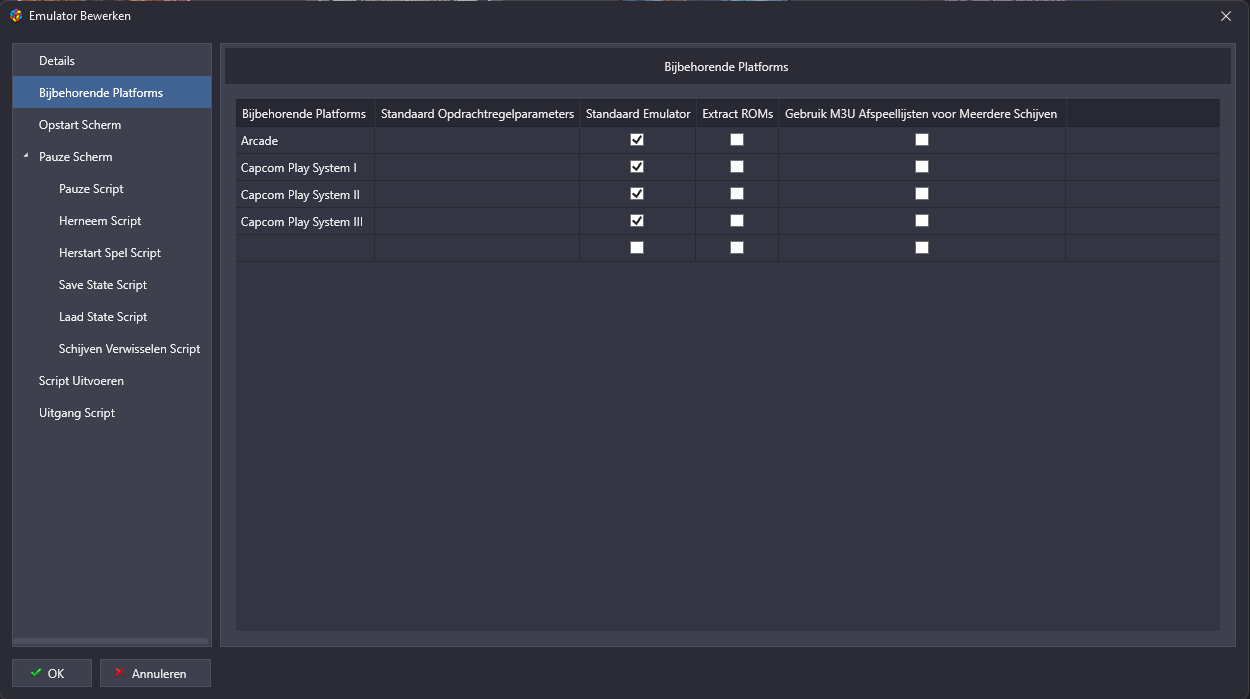Enable Extract ROMs for Arcade
This screenshot has width=1250, height=699.
pyautogui.click(x=737, y=140)
